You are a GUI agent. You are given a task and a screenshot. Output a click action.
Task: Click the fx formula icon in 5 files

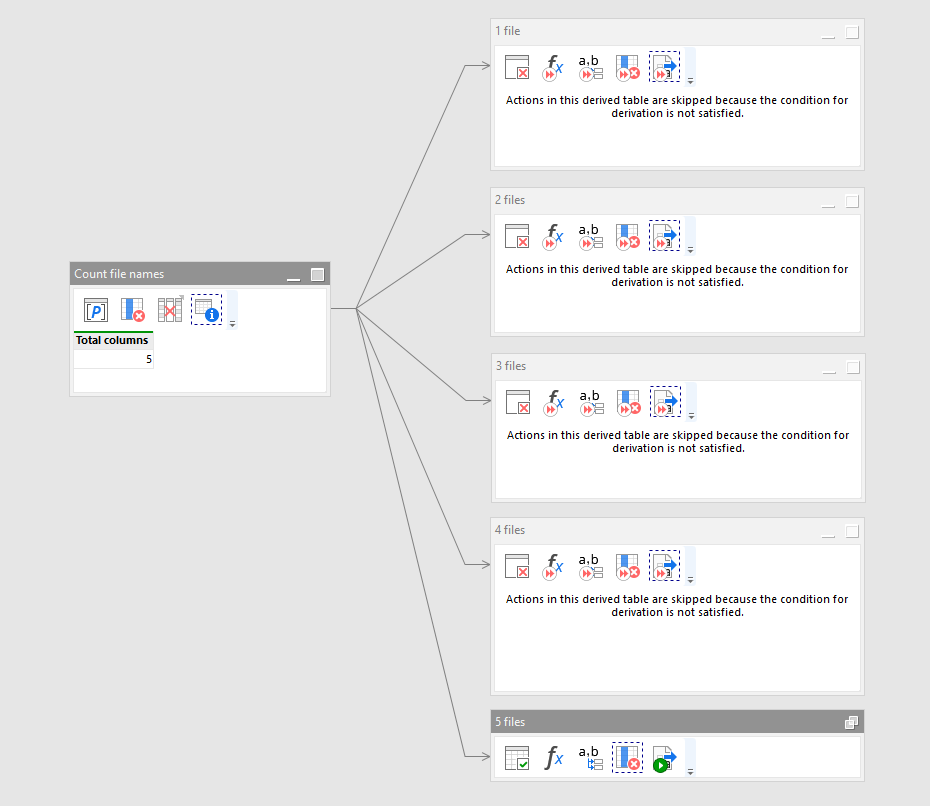tap(553, 758)
